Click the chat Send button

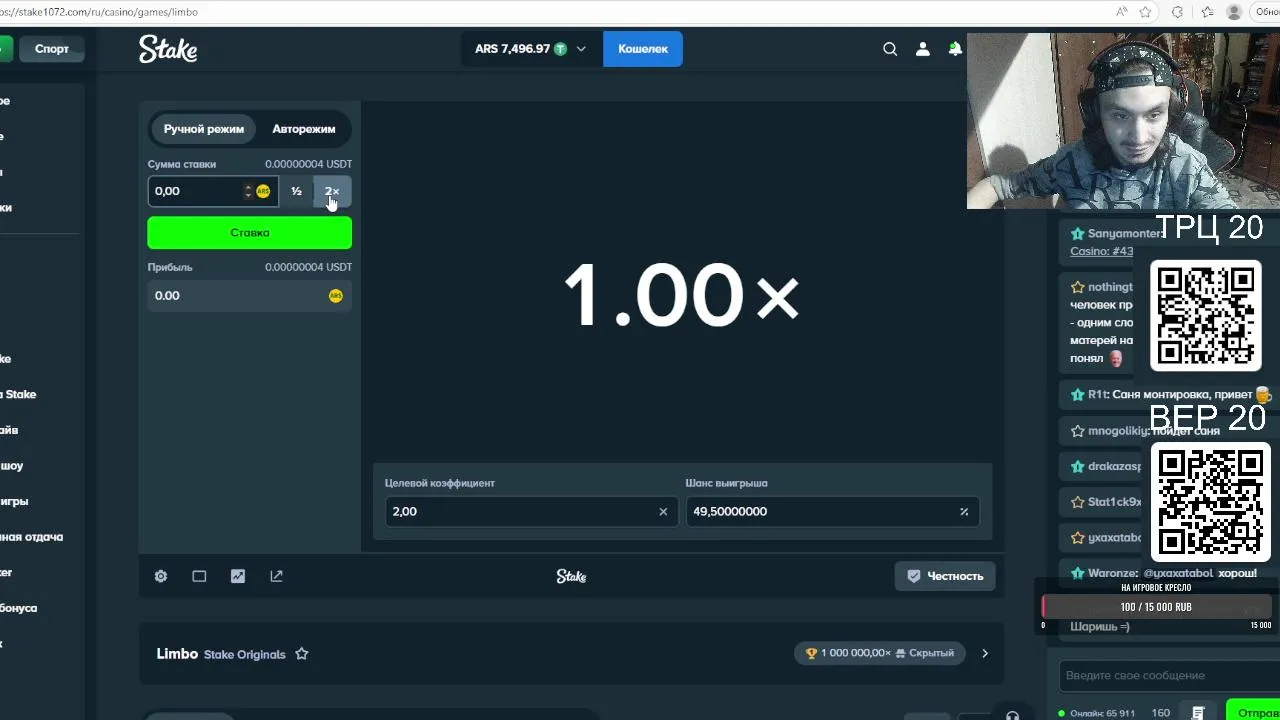pos(1254,712)
